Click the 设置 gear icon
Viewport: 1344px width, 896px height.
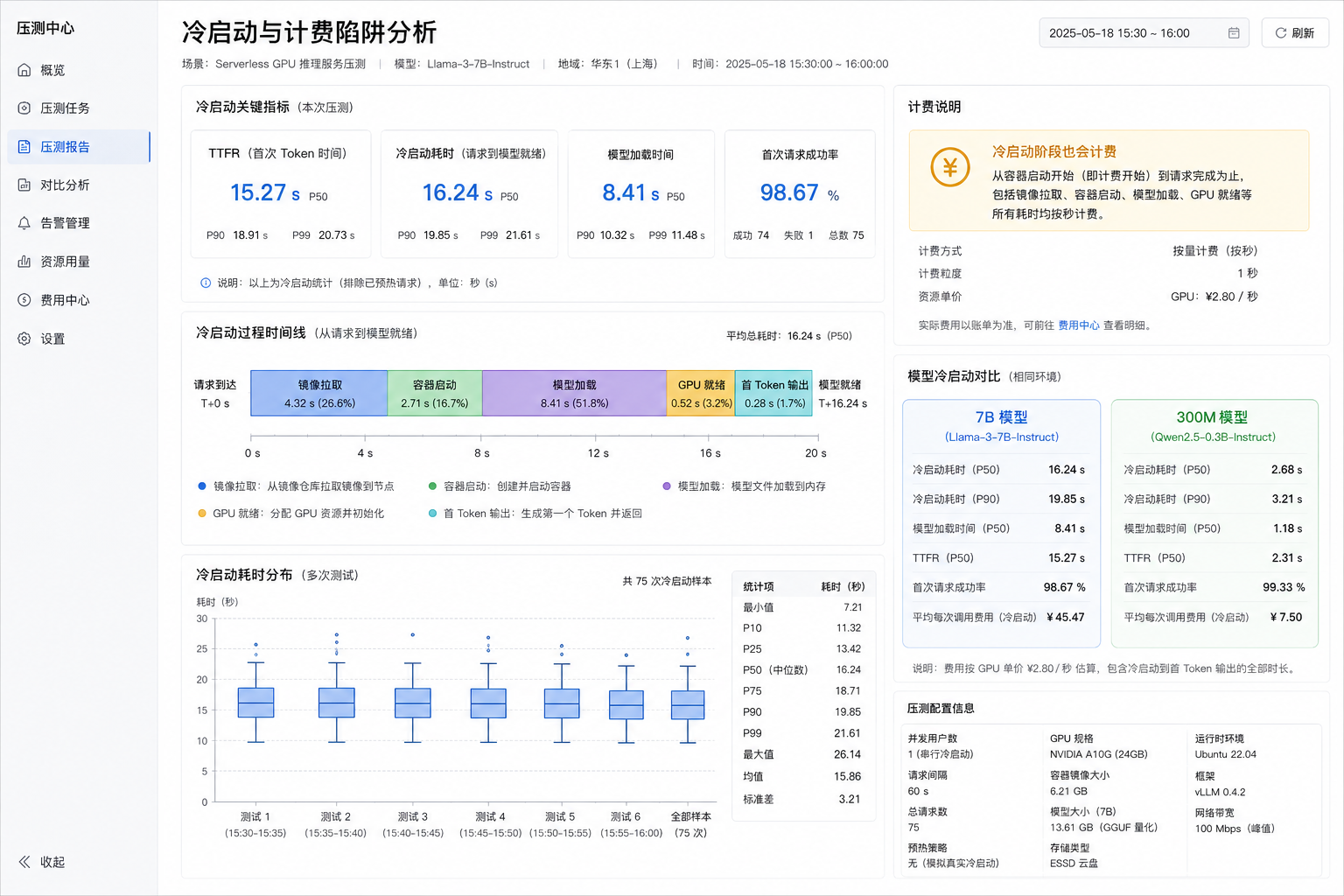click(24, 339)
